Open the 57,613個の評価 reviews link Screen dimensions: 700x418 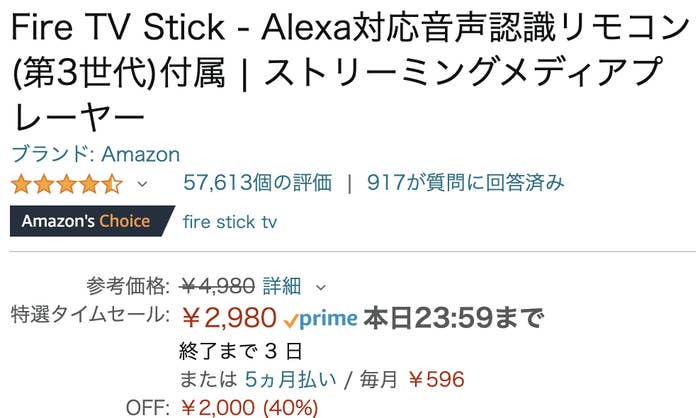pyautogui.click(x=258, y=183)
